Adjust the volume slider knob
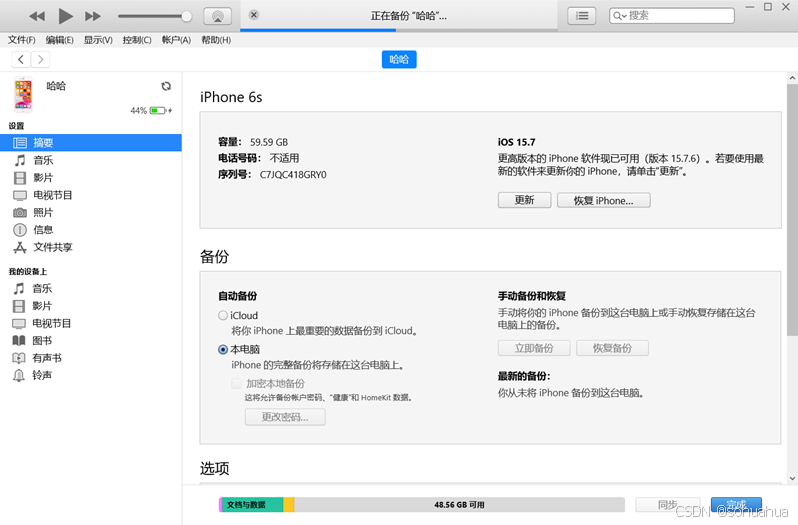The image size is (798, 525). pyautogui.click(x=186, y=16)
